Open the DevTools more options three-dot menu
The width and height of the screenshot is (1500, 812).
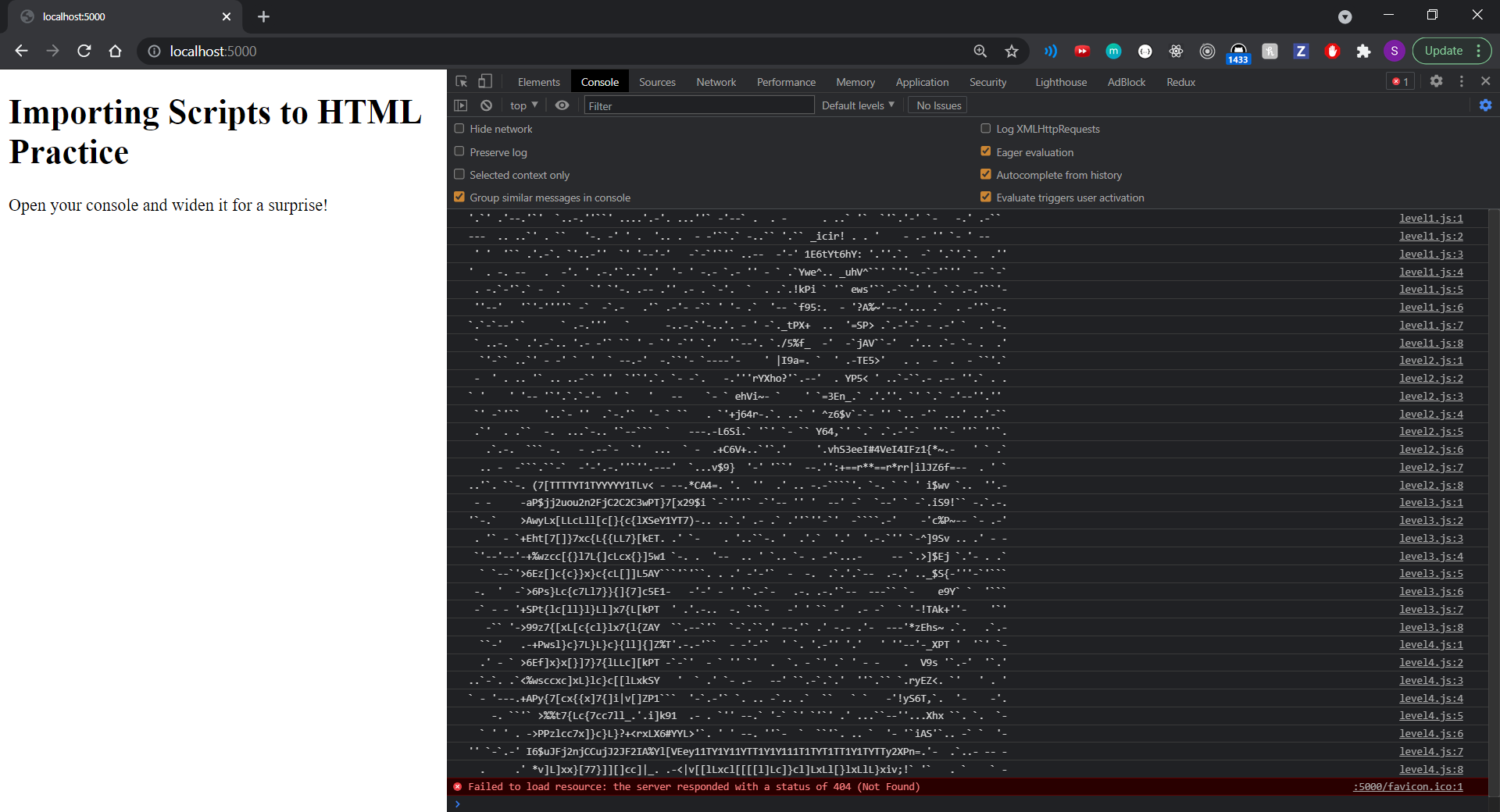coord(1460,81)
